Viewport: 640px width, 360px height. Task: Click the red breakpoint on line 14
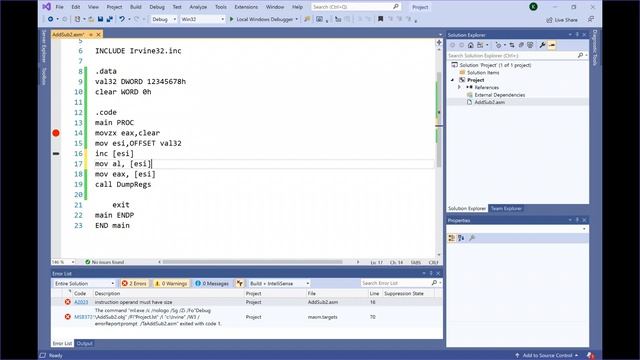click(x=56, y=133)
